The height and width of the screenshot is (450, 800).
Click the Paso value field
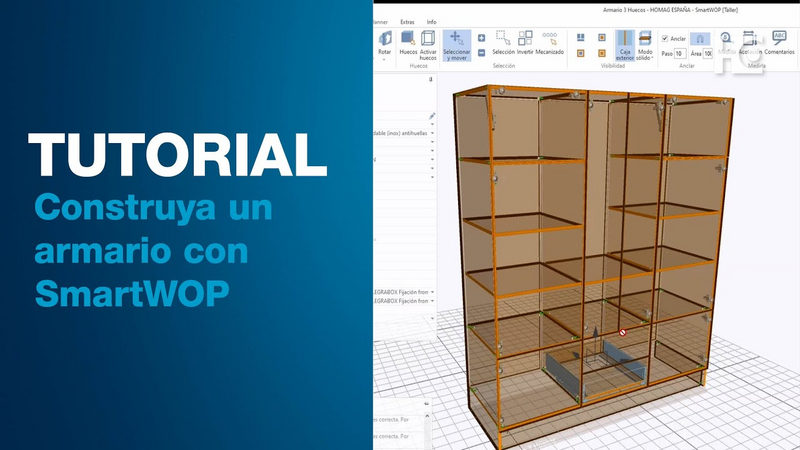click(680, 54)
